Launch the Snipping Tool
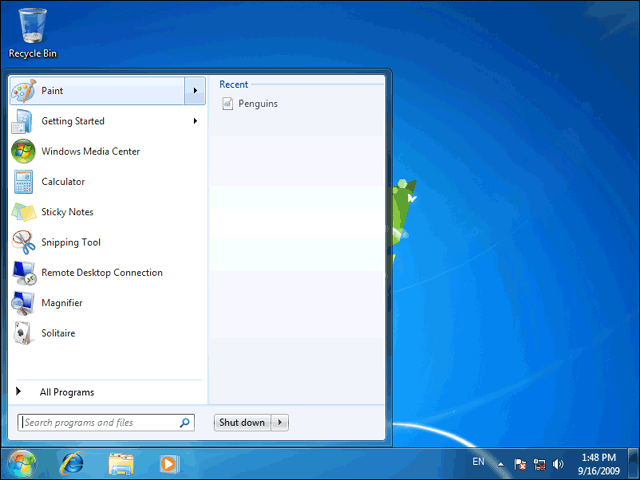The image size is (640, 480). coord(107,242)
